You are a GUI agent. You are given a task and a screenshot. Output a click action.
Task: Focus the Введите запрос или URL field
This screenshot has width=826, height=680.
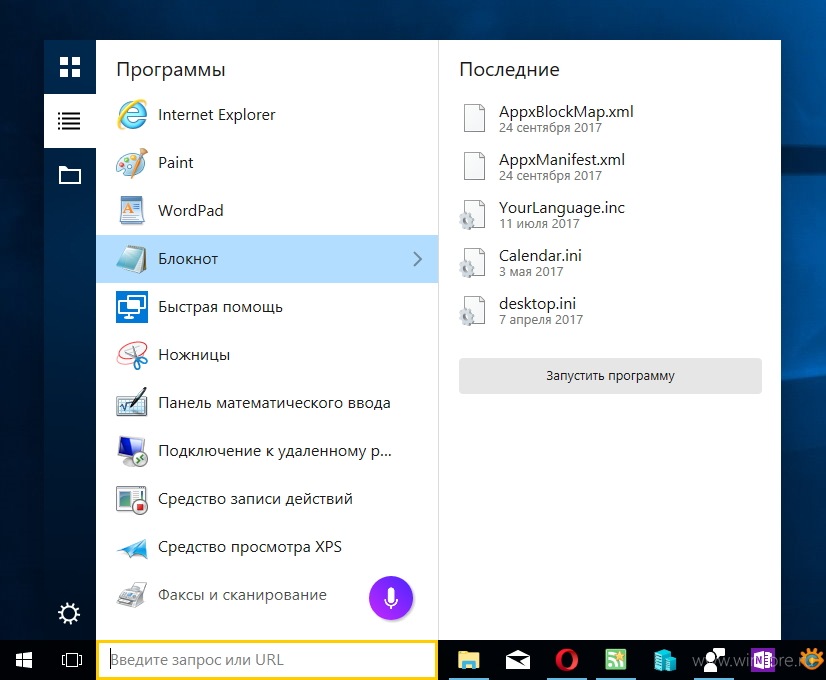tap(267, 659)
